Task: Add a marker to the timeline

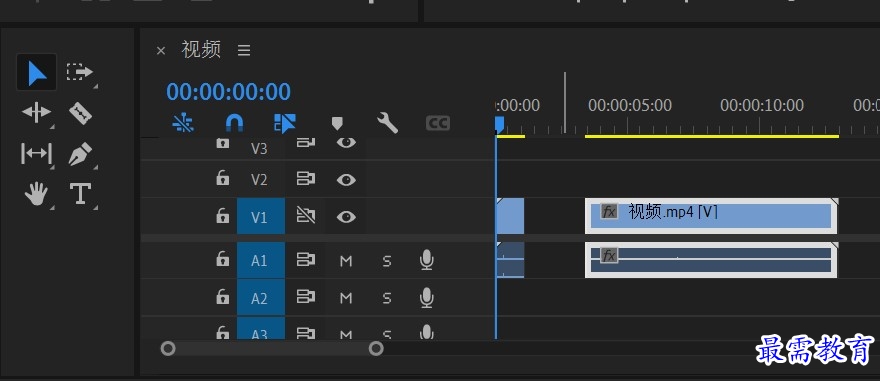Action: click(x=337, y=123)
